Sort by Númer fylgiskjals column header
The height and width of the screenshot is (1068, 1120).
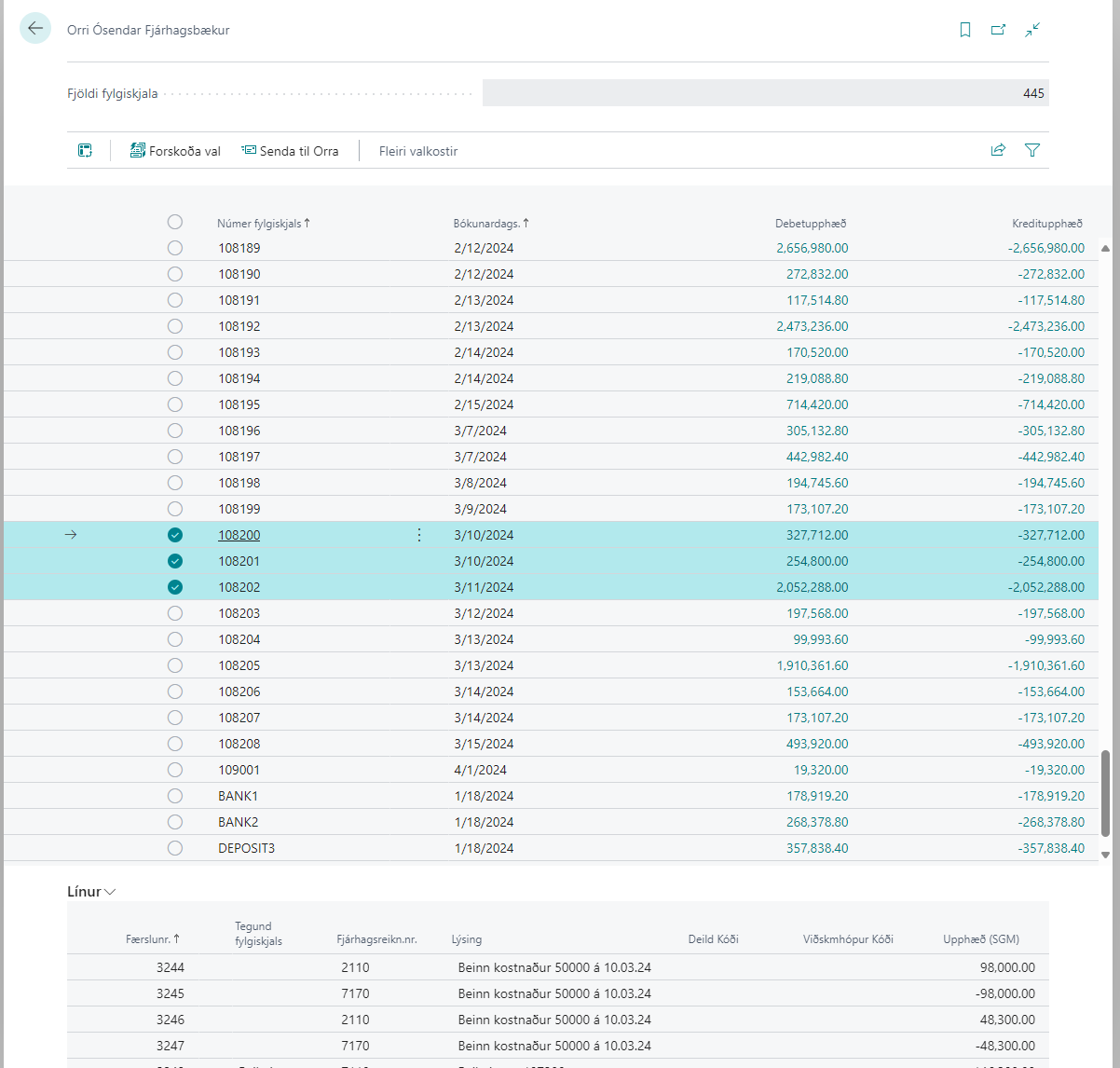point(259,224)
